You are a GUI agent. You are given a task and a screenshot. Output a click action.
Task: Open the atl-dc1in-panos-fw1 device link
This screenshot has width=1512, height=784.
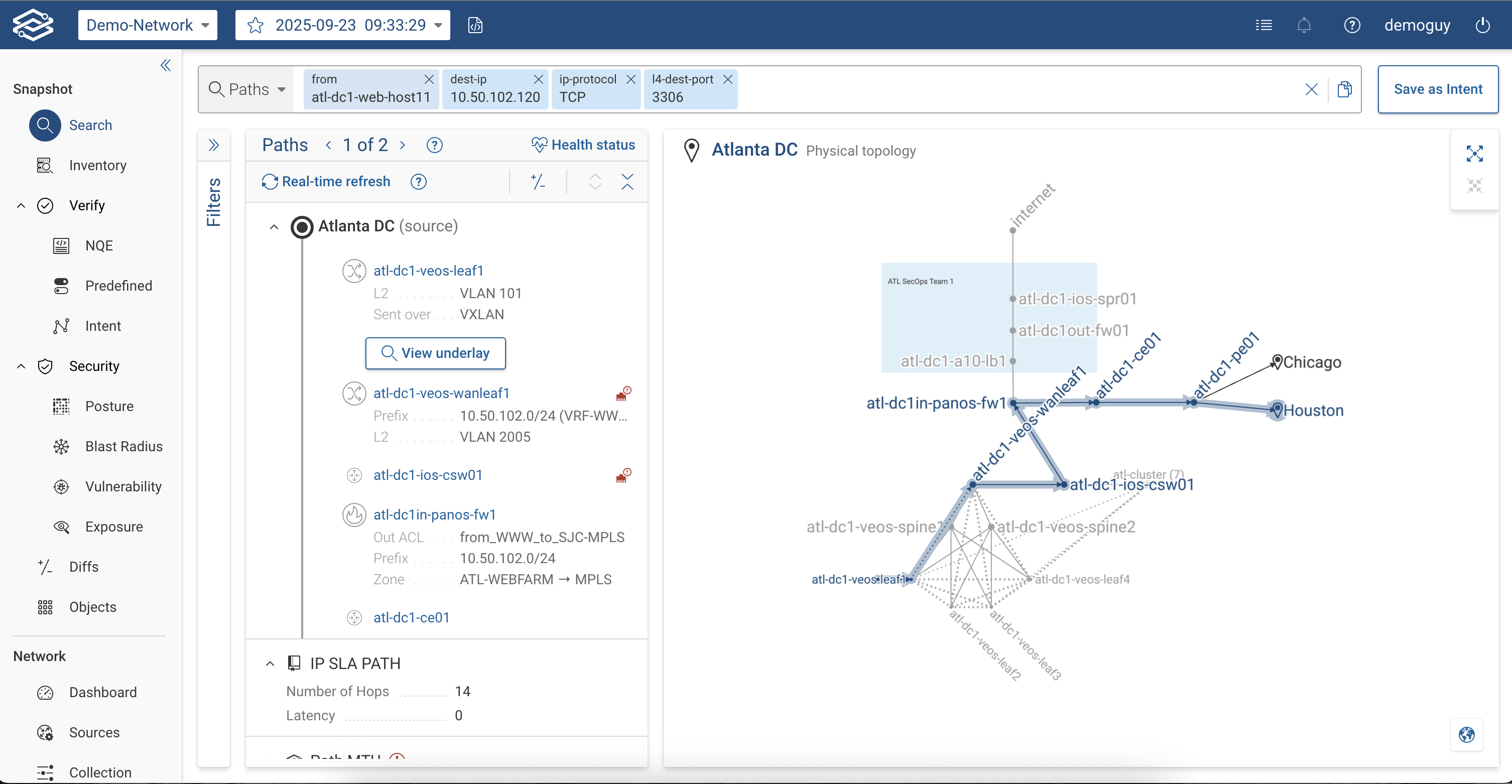[434, 514]
